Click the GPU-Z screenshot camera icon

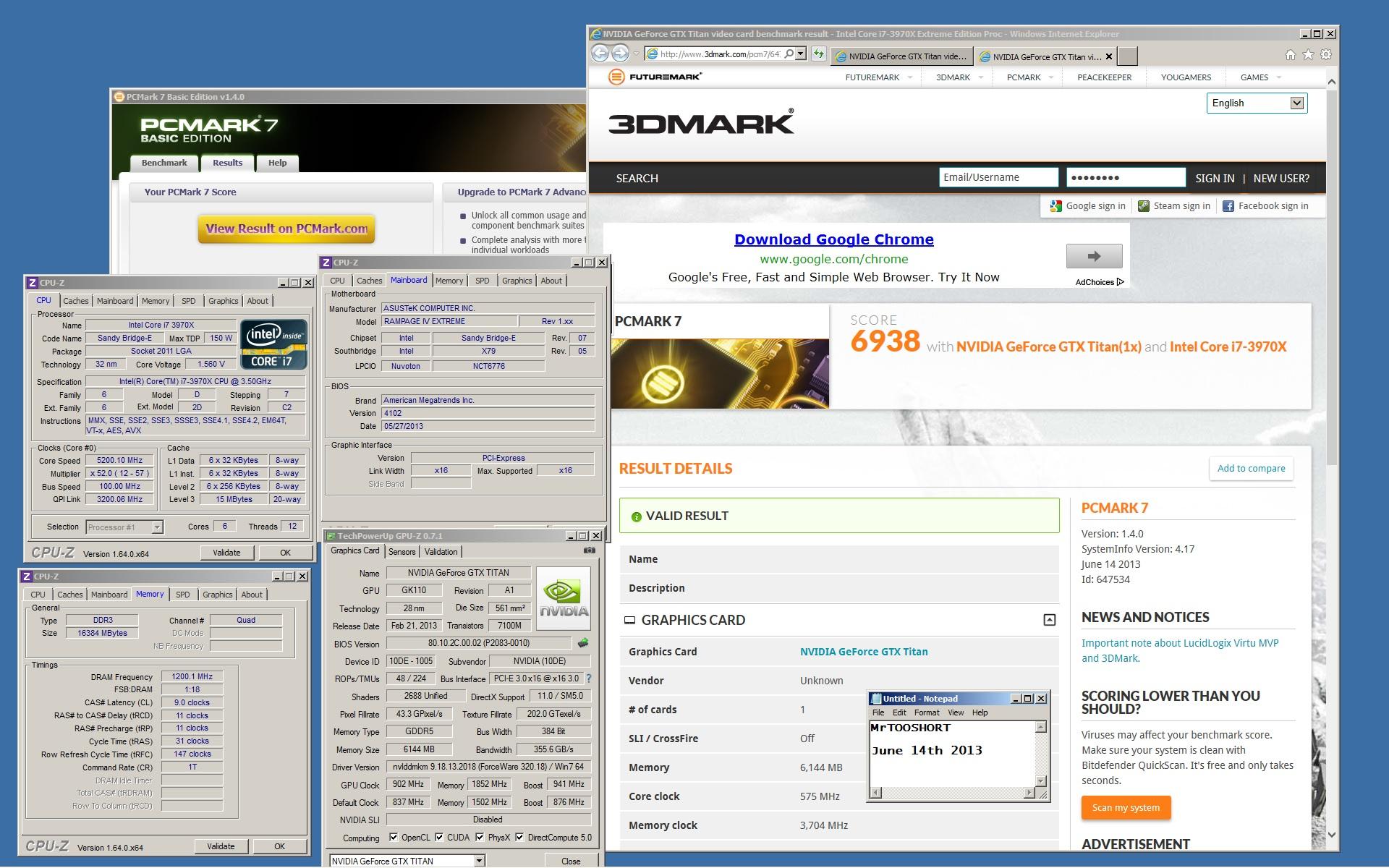[x=590, y=550]
